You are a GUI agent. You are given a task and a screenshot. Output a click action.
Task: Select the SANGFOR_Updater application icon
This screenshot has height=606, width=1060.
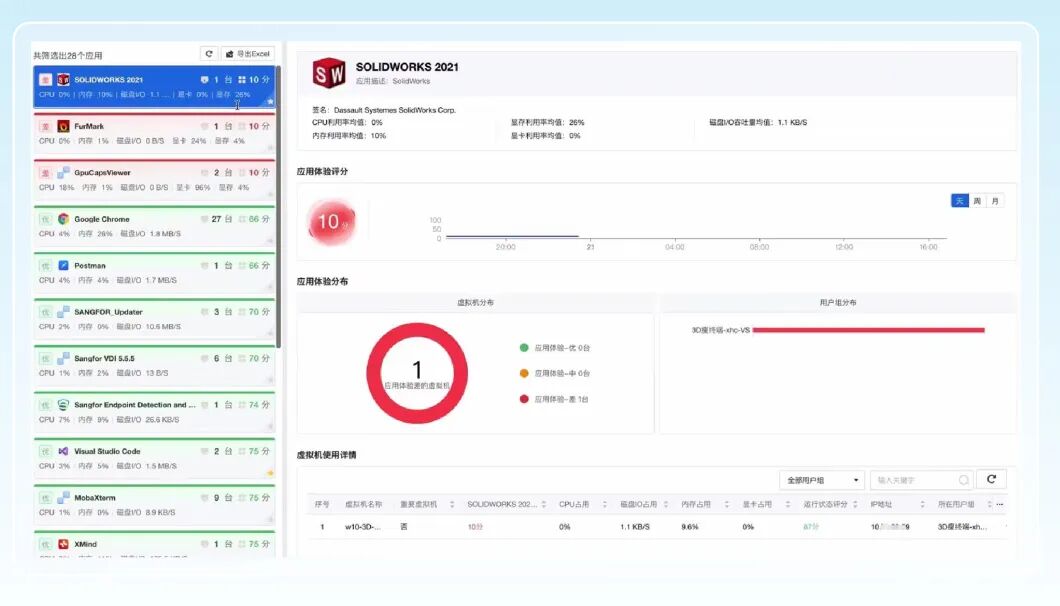tap(63, 312)
